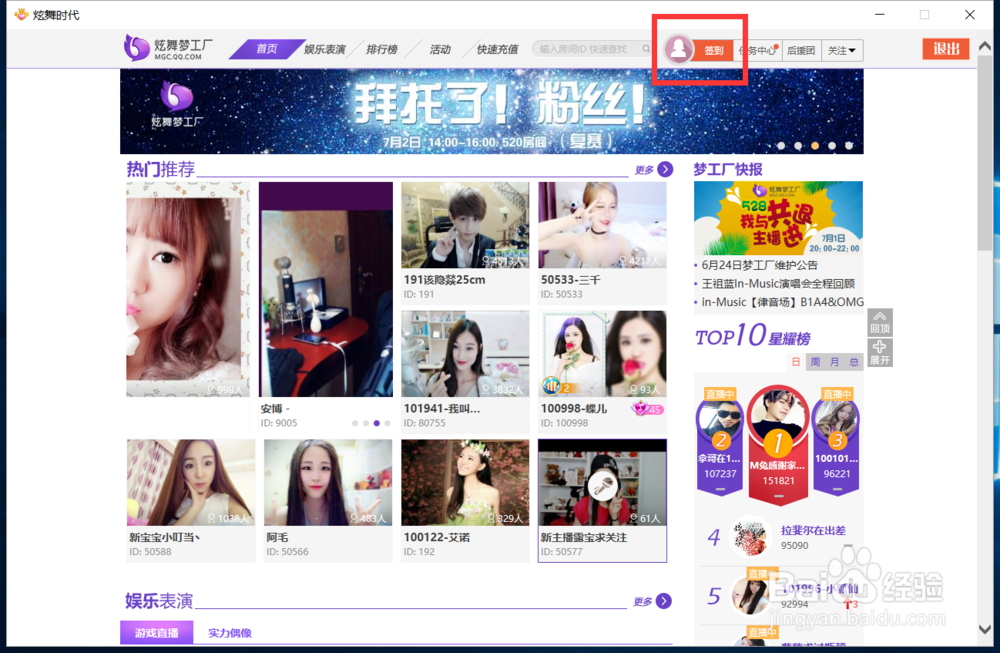Screen dimensions: 1000x653
Task: Switch TOP10 ranking to 周 tab
Action: pyautogui.click(x=815, y=362)
